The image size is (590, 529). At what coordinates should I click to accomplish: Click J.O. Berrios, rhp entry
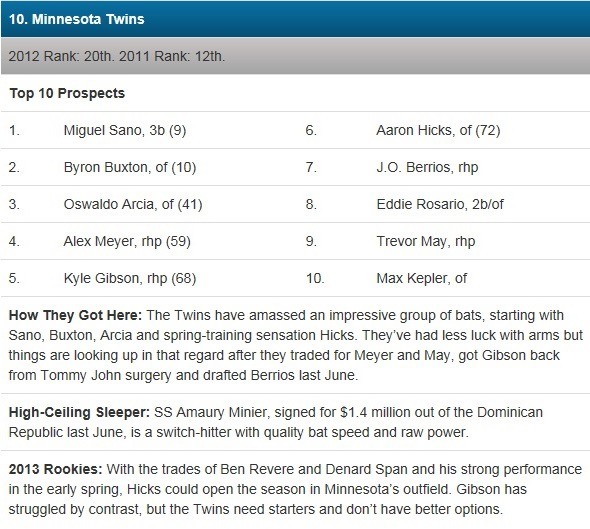(427, 167)
